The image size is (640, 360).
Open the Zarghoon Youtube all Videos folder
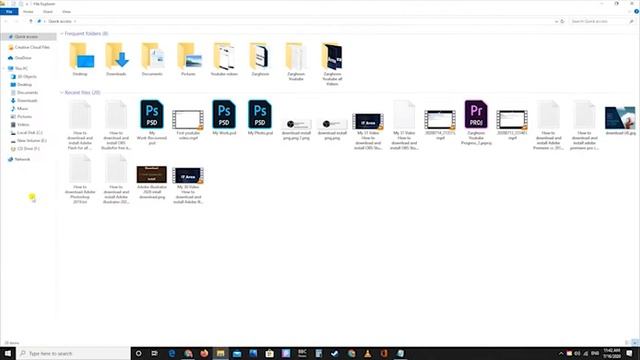pyautogui.click(x=332, y=64)
